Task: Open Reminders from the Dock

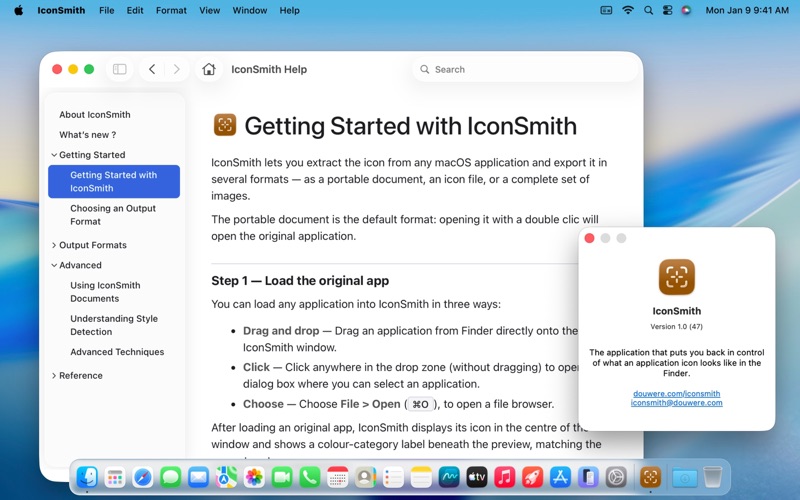Action: click(393, 478)
